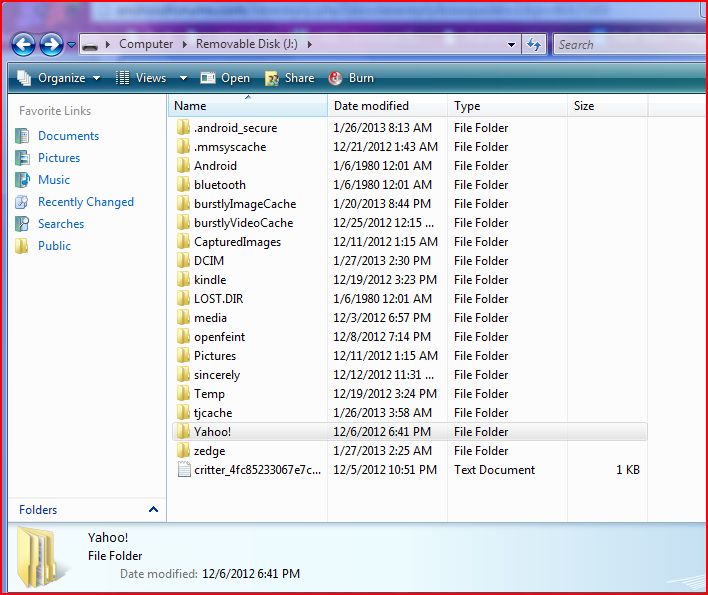Click Open in the toolbar

click(x=225, y=78)
